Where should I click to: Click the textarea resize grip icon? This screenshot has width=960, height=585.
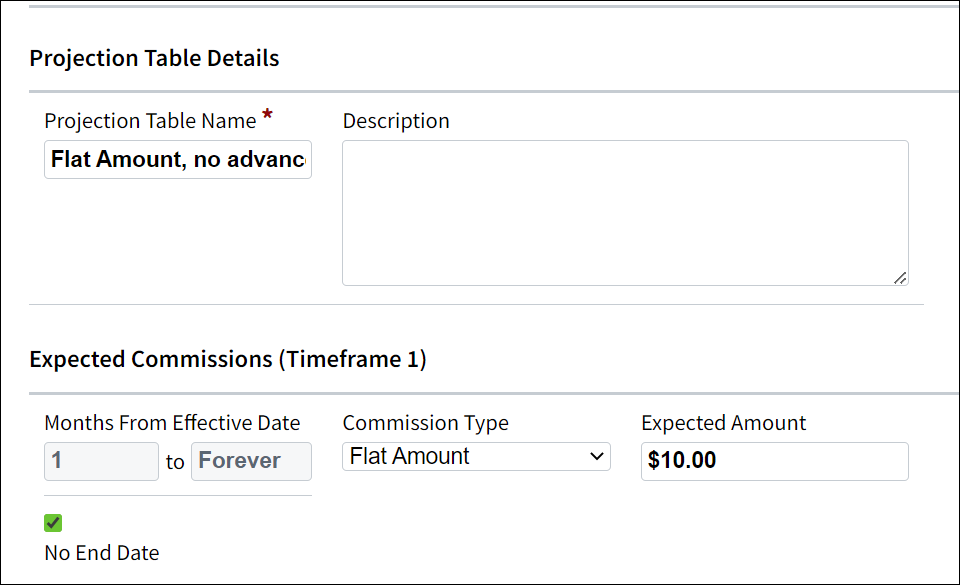[899, 277]
